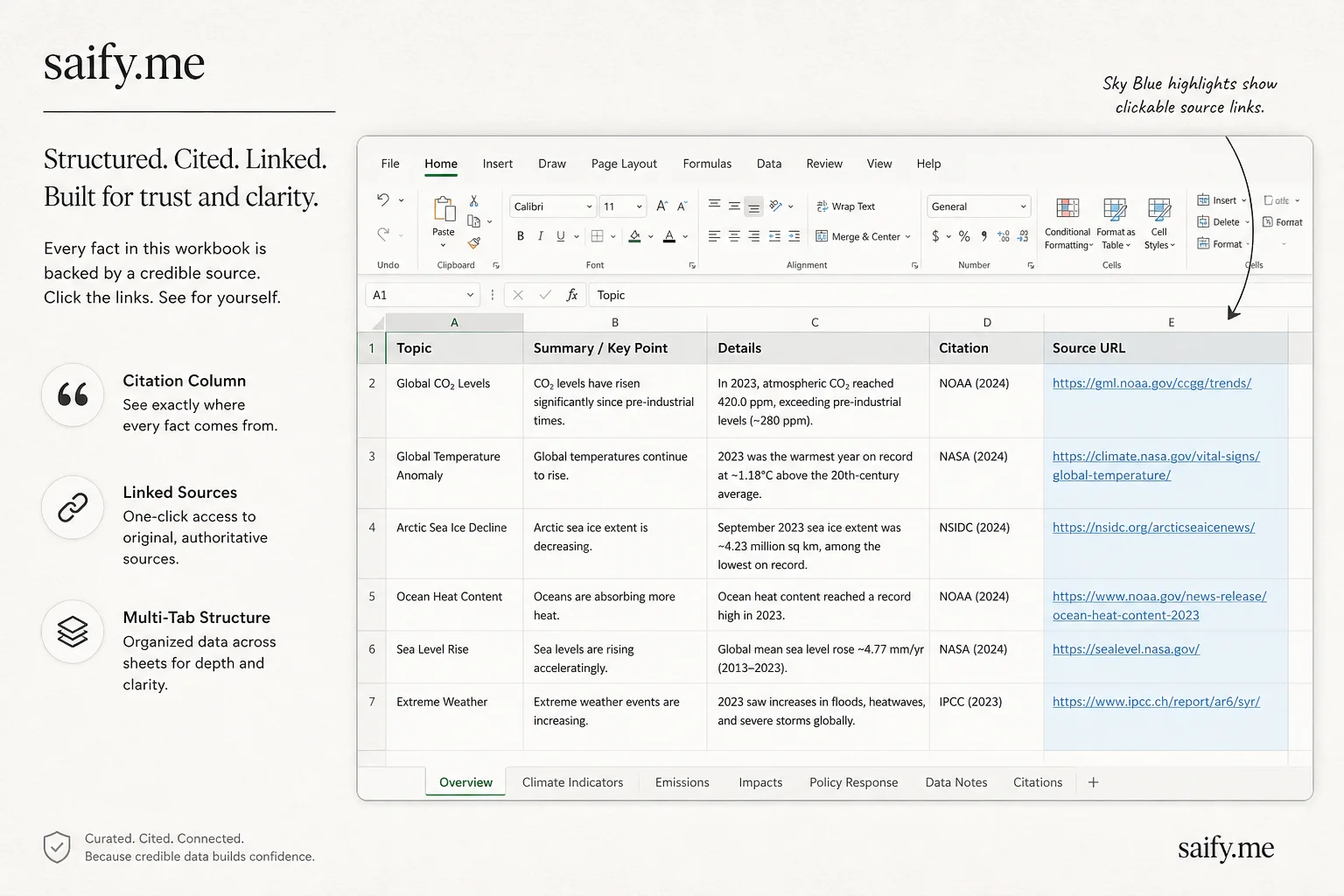Image resolution: width=1344 pixels, height=896 pixels.
Task: Align text left in the Alignment group
Action: coord(714,236)
